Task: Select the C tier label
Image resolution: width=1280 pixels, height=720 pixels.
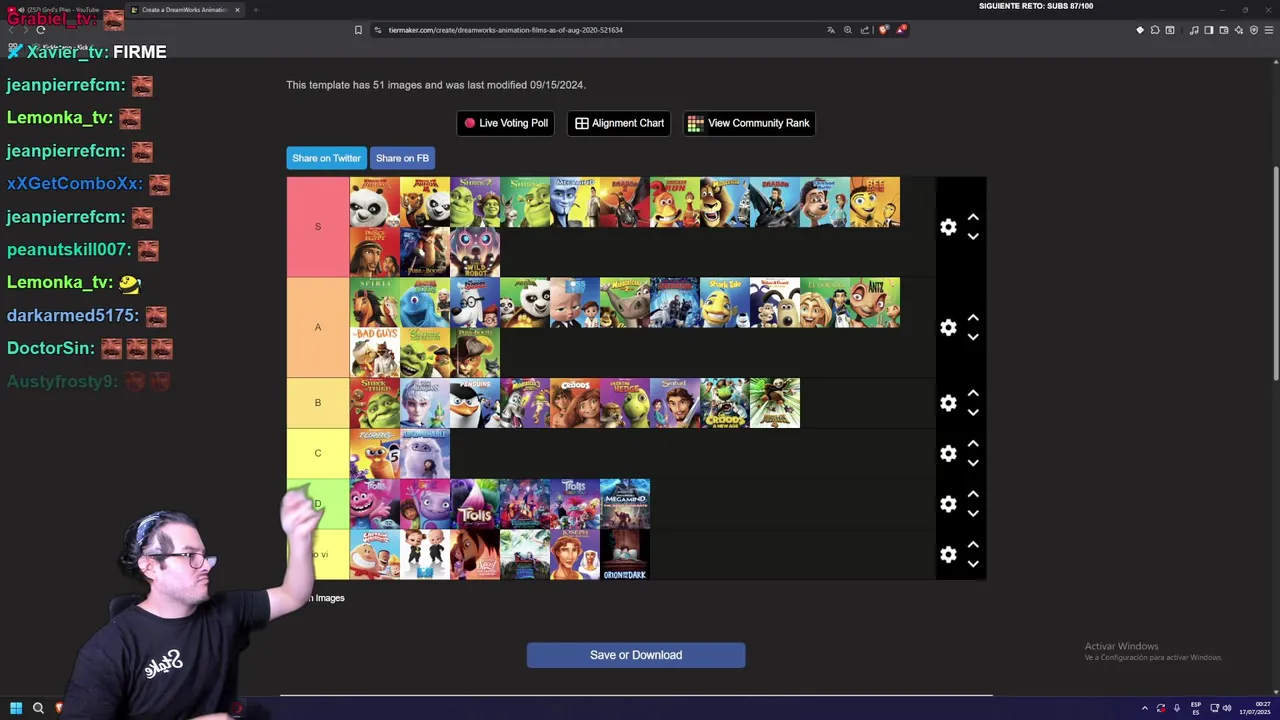Action: pos(318,453)
